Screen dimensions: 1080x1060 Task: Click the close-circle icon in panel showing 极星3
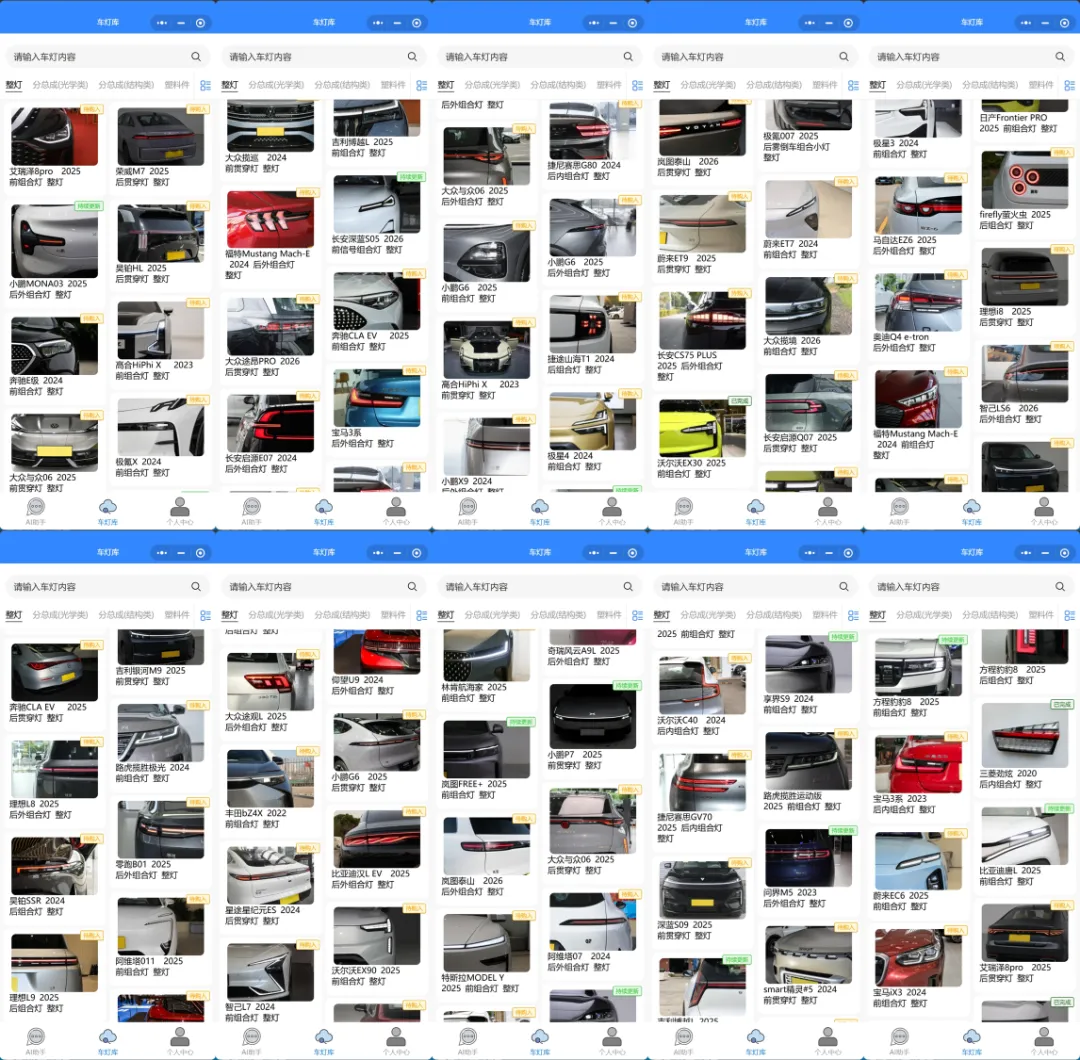pyautogui.click(x=1064, y=23)
